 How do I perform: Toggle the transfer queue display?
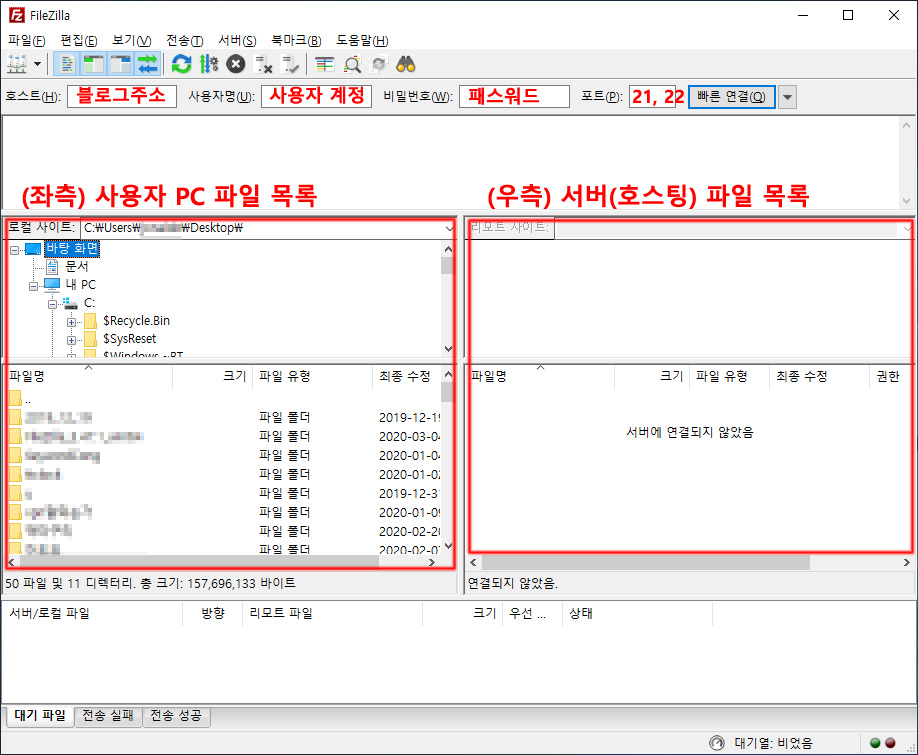148,64
